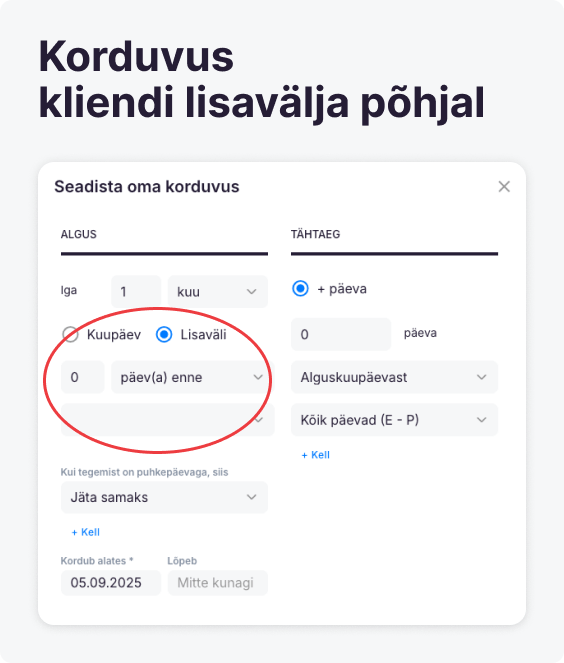This screenshot has width=564, height=663.
Task: Click the chevron on Jäta samaks selector
Action: 252,497
